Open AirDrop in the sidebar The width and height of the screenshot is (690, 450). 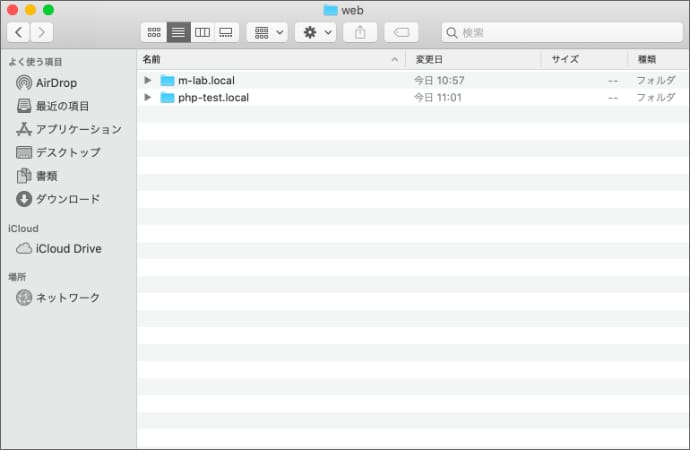(56, 83)
